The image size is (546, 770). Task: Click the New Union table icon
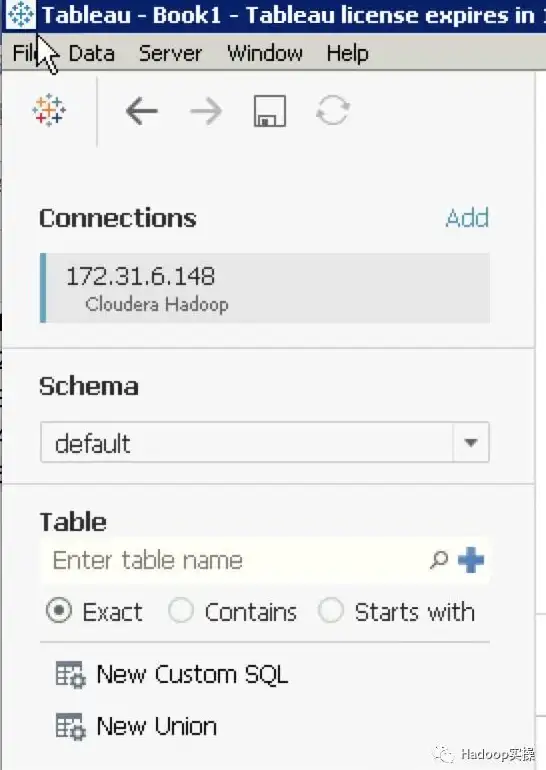70,727
